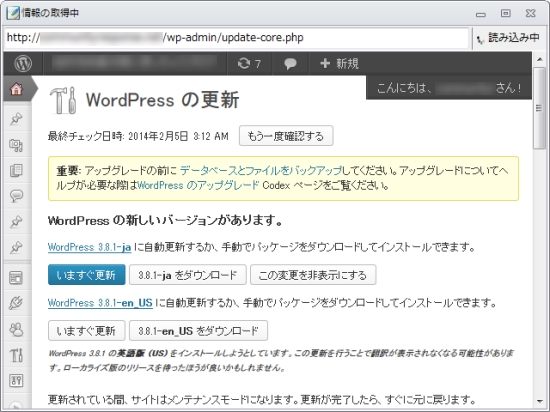Open データベースとファイルをバックアップ link

(261, 171)
